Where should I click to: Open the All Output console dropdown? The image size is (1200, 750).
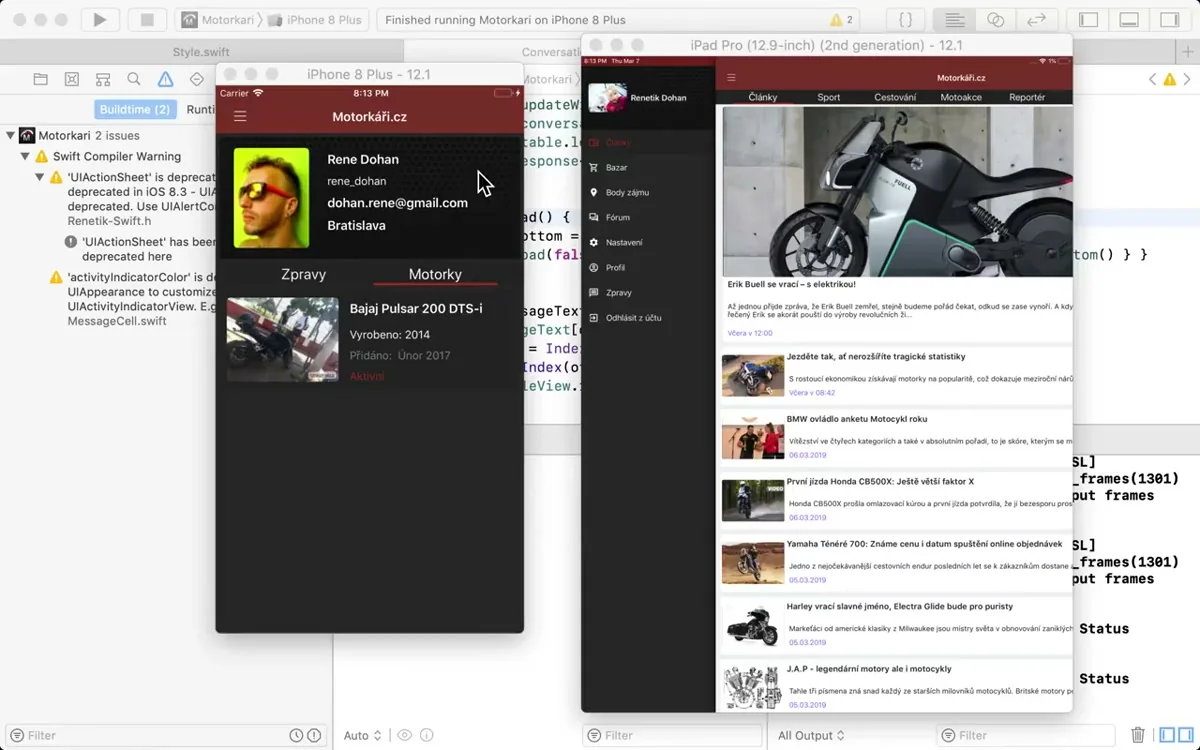coord(811,735)
